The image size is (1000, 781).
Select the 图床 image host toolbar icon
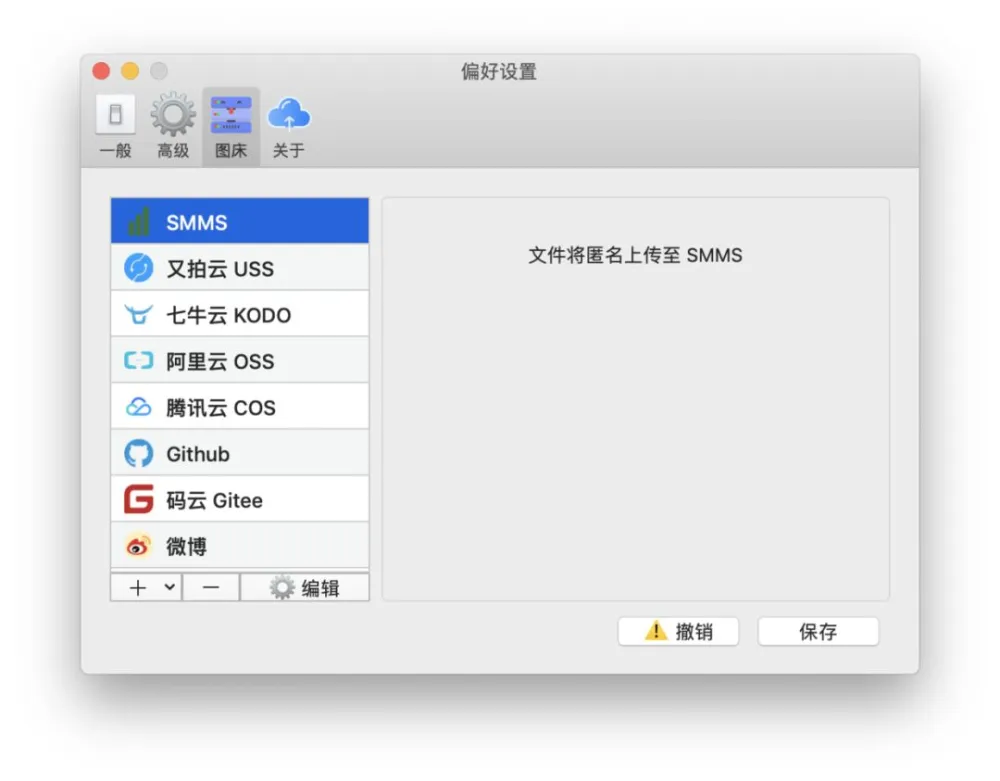[x=231, y=115]
